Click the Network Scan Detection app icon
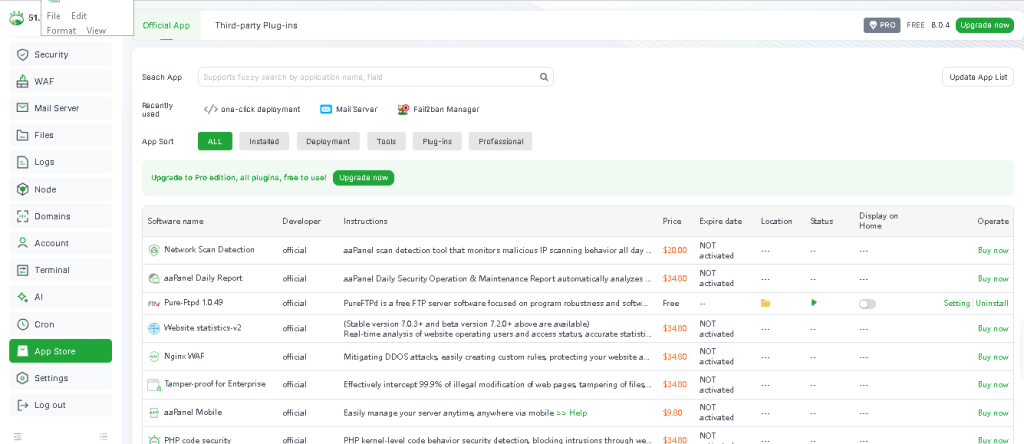Screen dimensions: 1024x444 pos(154,250)
